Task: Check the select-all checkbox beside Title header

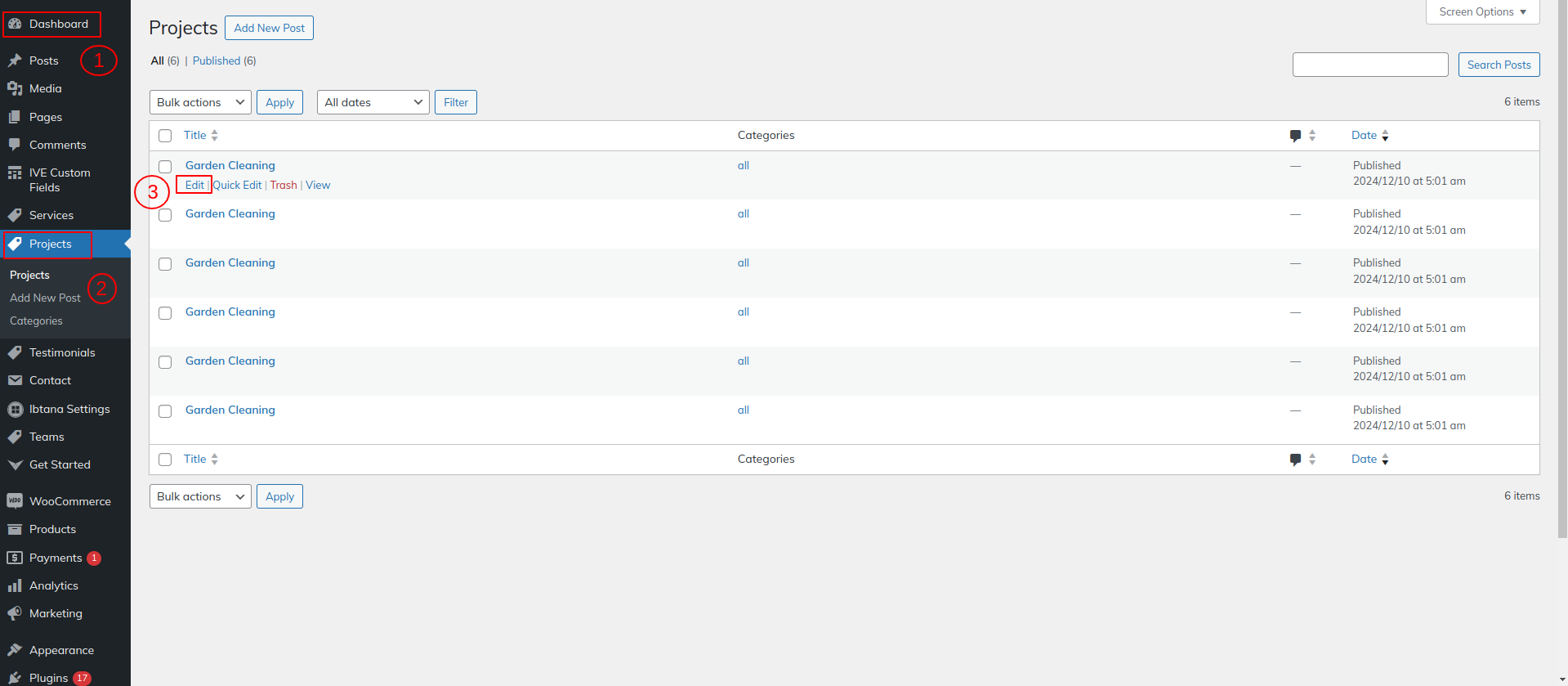Action: tap(165, 136)
